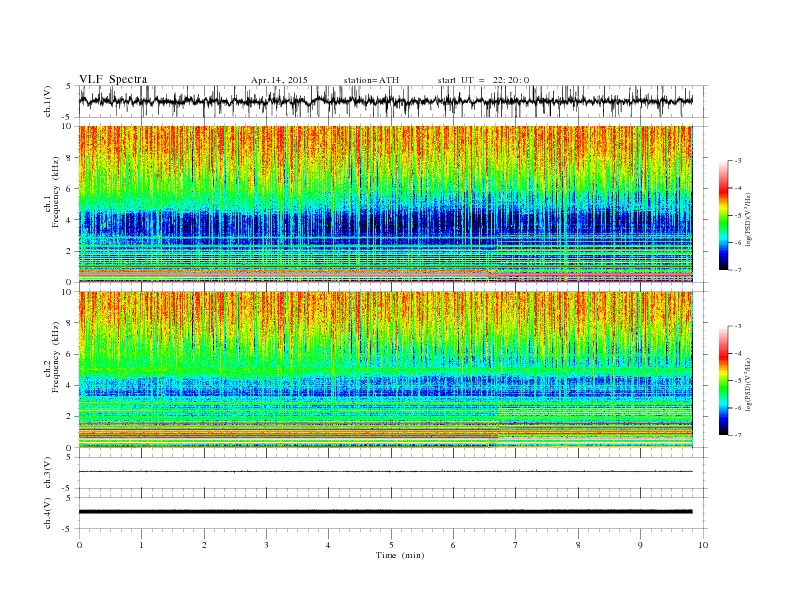Click the 'station=ATH' label

371,80
